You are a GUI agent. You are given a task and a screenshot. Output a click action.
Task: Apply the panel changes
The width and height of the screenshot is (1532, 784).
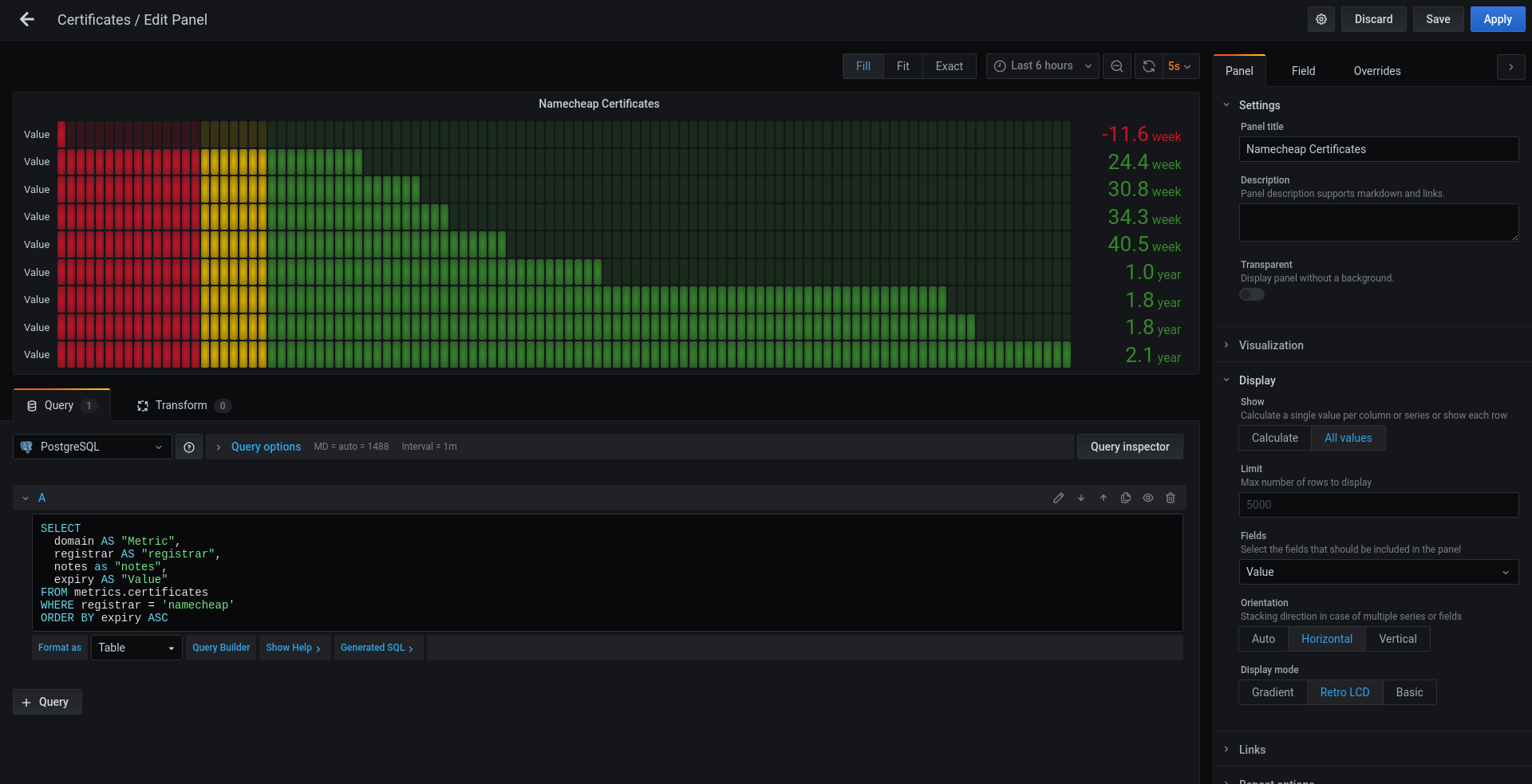1498,19
